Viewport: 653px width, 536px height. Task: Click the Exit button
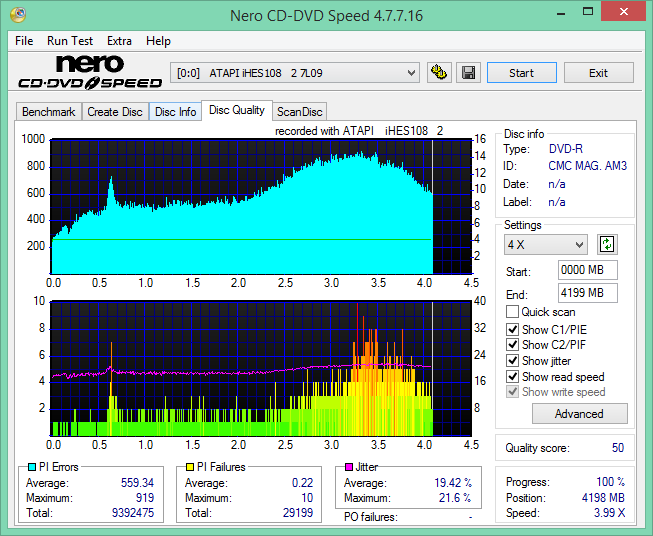coord(598,73)
